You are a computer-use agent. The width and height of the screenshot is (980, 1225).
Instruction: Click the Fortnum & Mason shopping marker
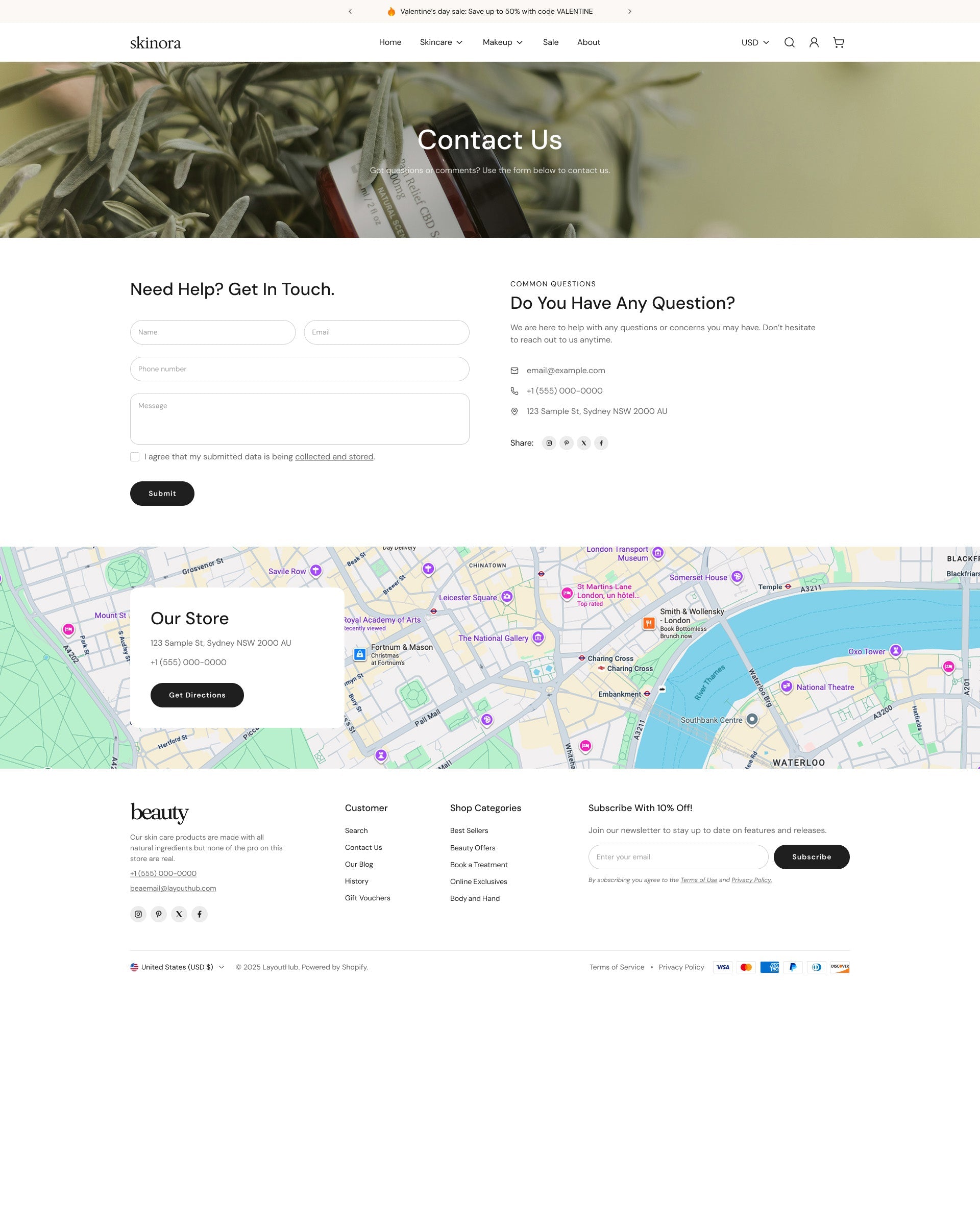[x=360, y=654]
